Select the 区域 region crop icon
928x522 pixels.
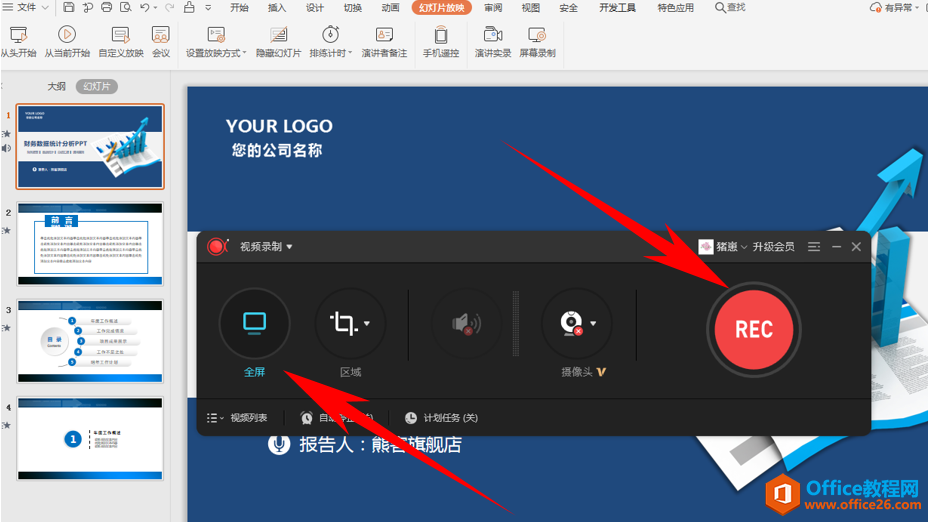(x=343, y=324)
